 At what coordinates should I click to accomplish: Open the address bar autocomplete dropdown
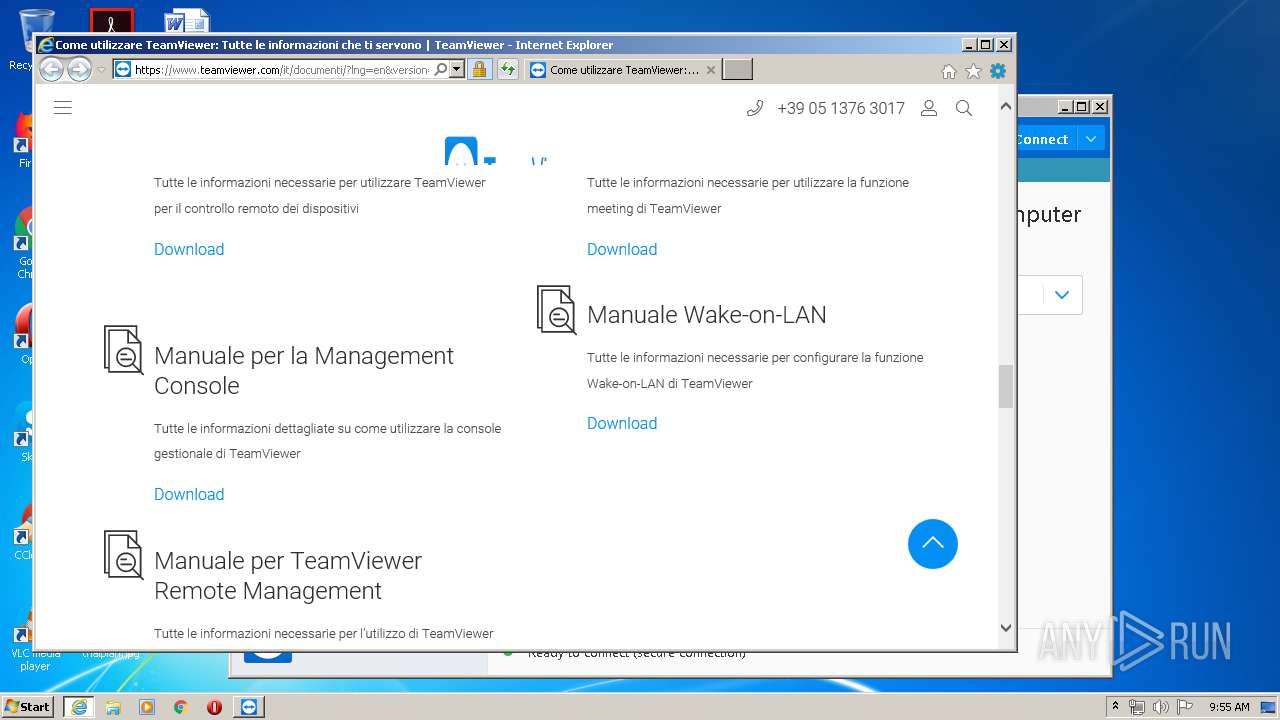tap(456, 69)
